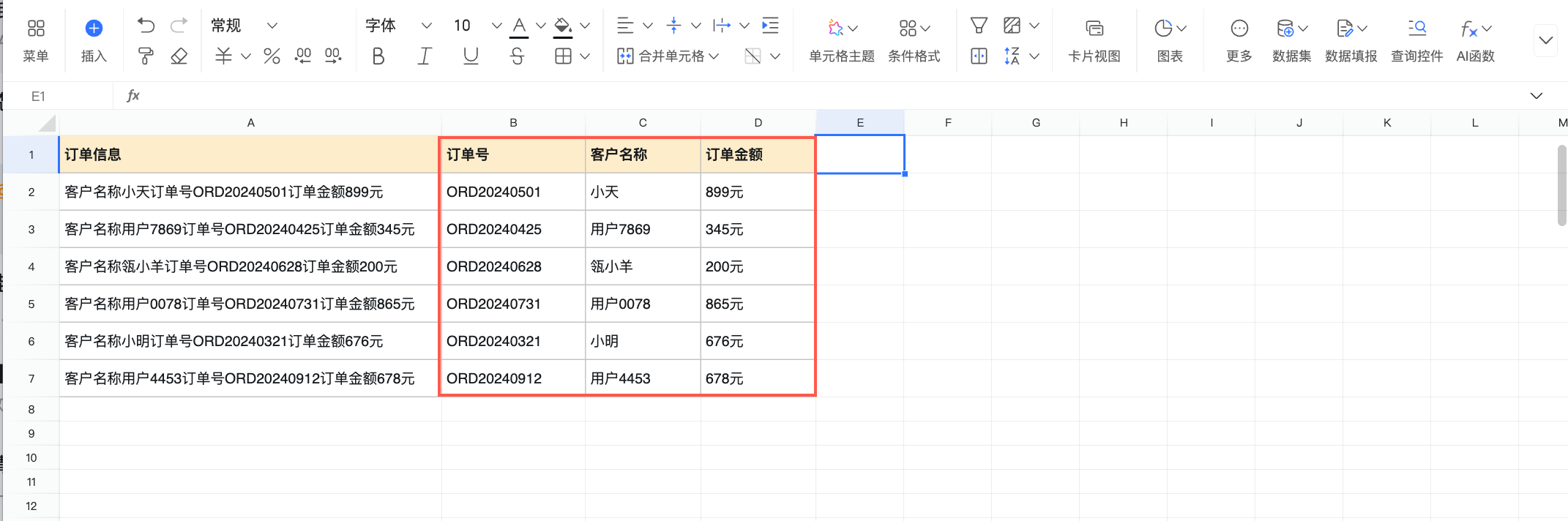Image resolution: width=1568 pixels, height=521 pixels.
Task: Open font color dropdown arrow
Action: 541,26
